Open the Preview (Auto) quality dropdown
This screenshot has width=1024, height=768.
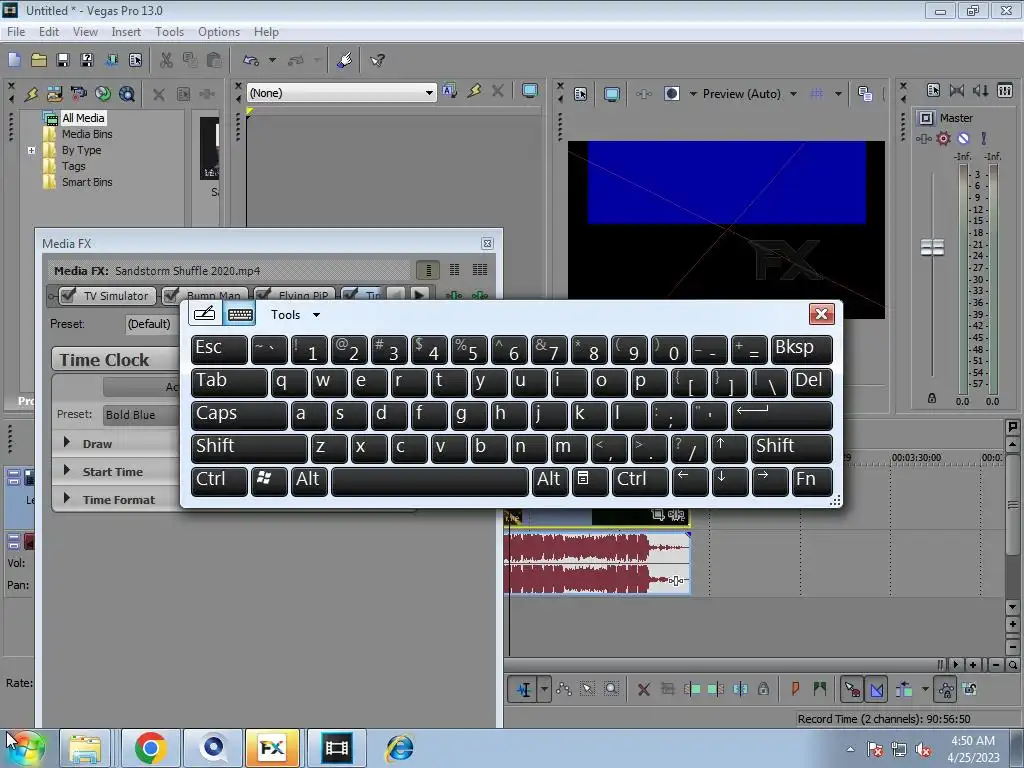(x=750, y=94)
